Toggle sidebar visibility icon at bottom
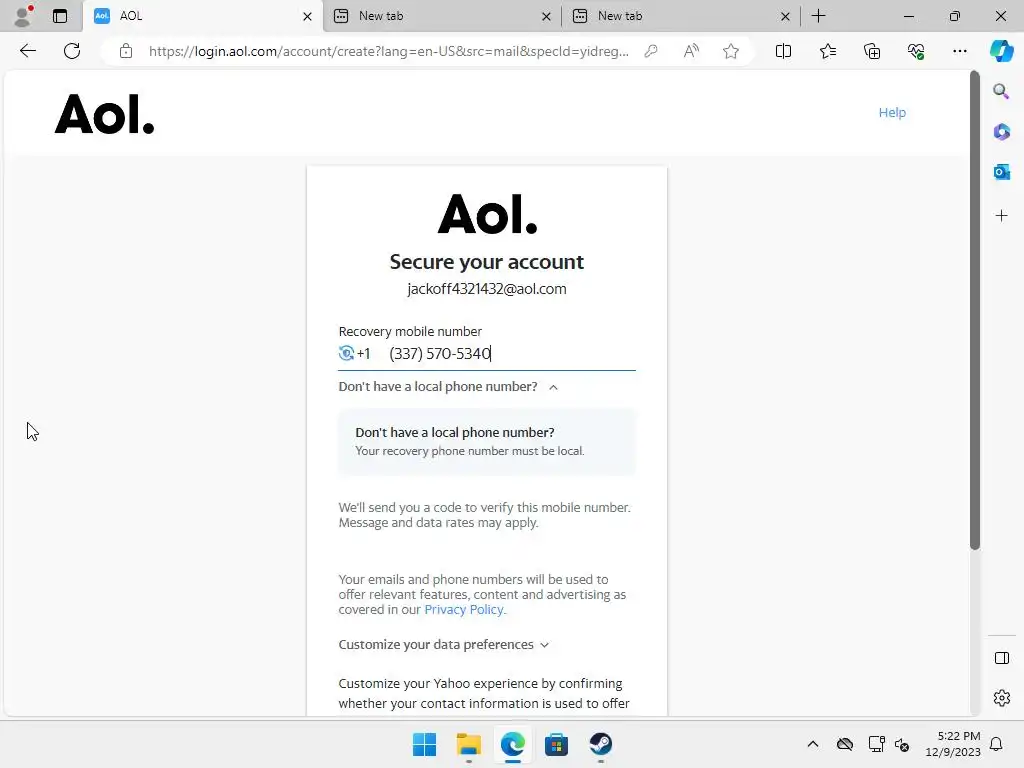Image resolution: width=1024 pixels, height=768 pixels. pos(1001,658)
